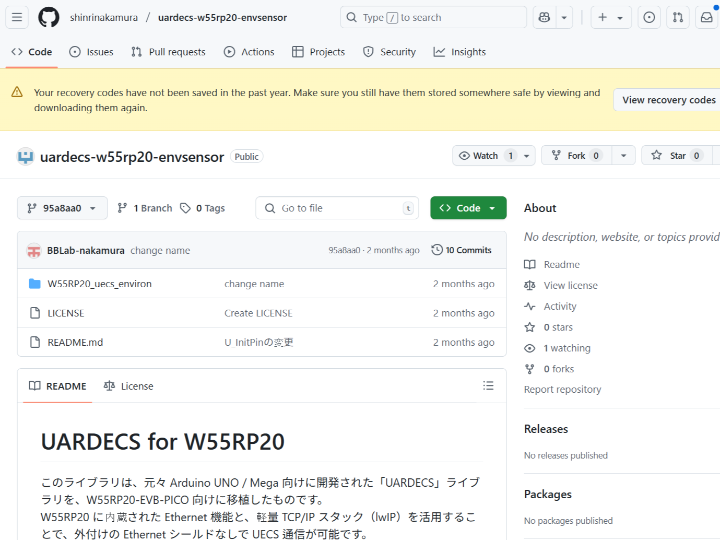Image resolution: width=720 pixels, height=540 pixels.
Task: Open the issues circle icon in header
Action: (x=649, y=17)
